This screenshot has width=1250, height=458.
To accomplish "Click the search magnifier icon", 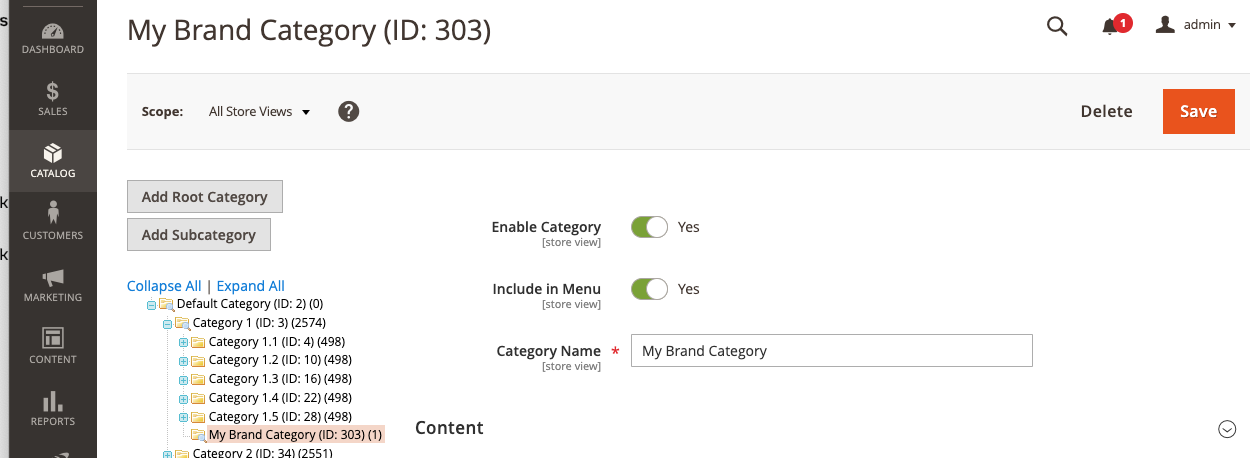I will [x=1057, y=26].
